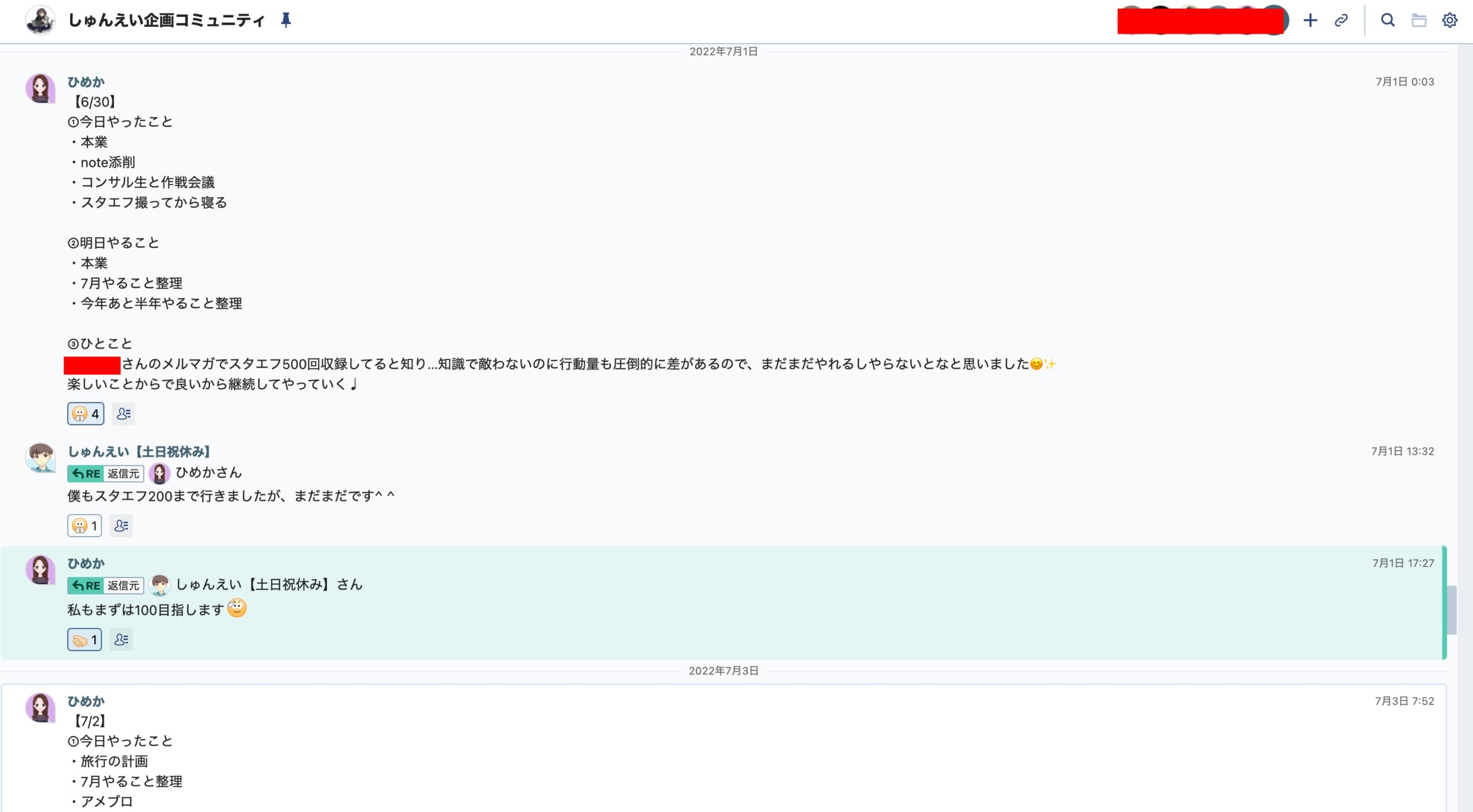Click sender name しゅんえい【土日祝休み】

coord(139,451)
